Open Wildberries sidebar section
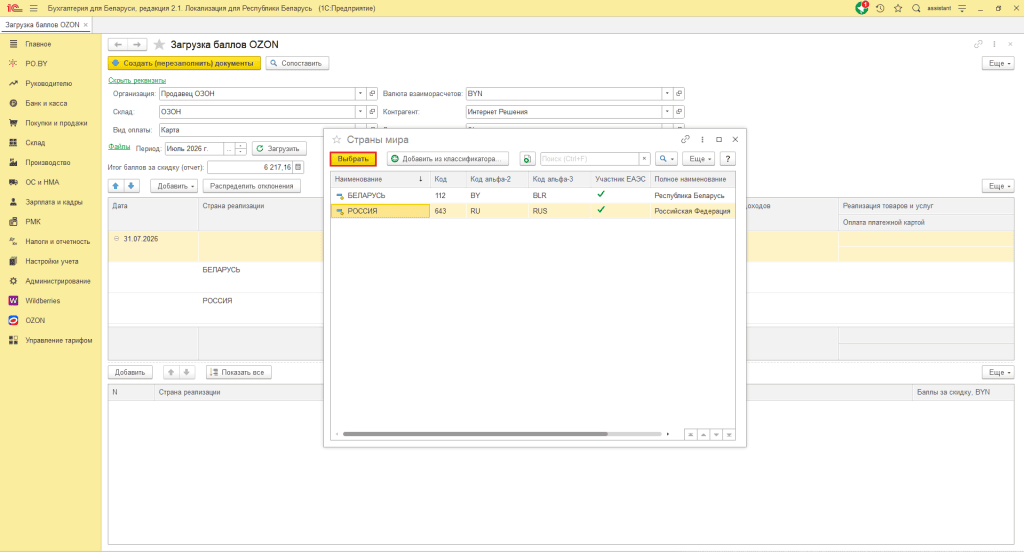The height and width of the screenshot is (552, 1024). (x=42, y=300)
